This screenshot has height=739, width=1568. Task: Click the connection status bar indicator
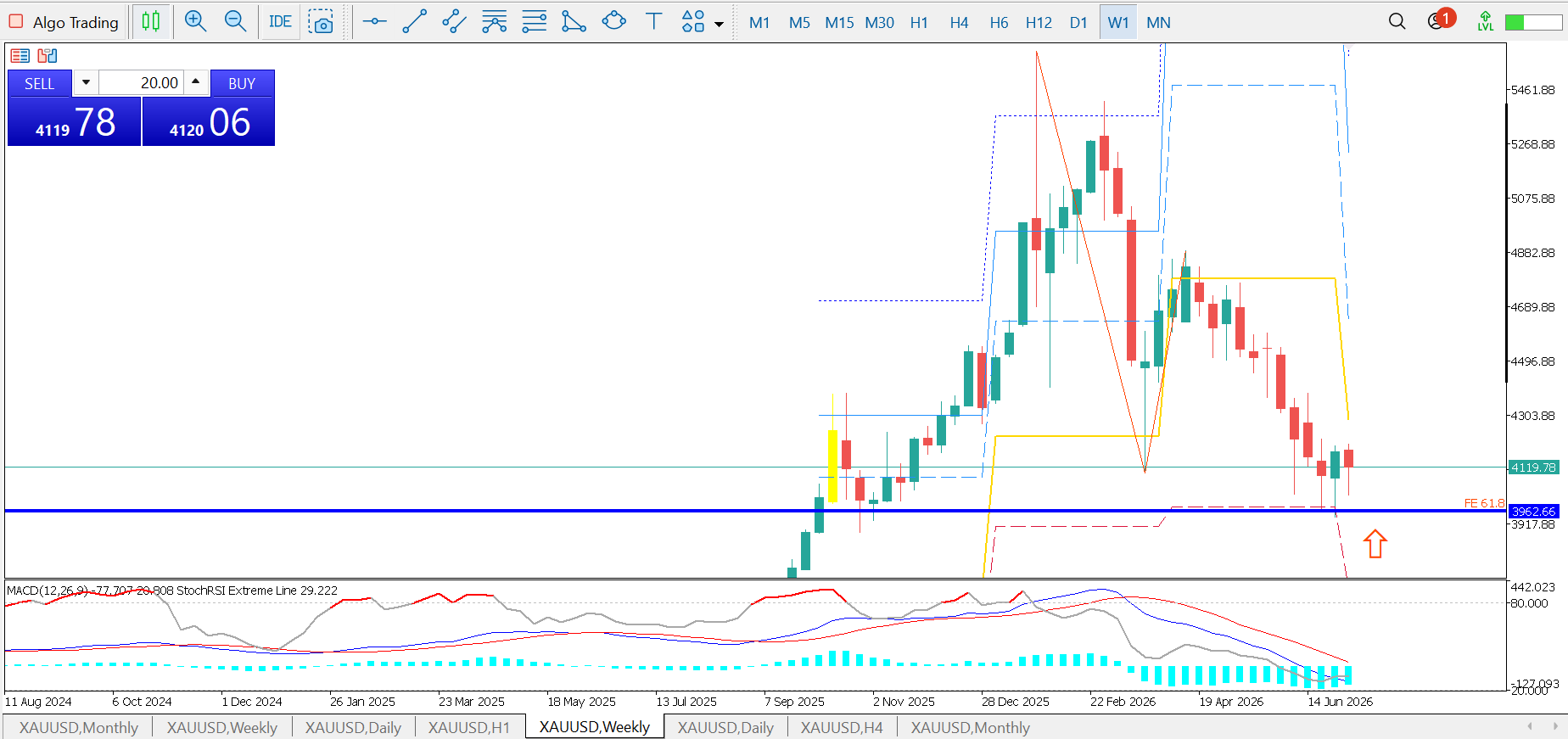[x=1533, y=22]
